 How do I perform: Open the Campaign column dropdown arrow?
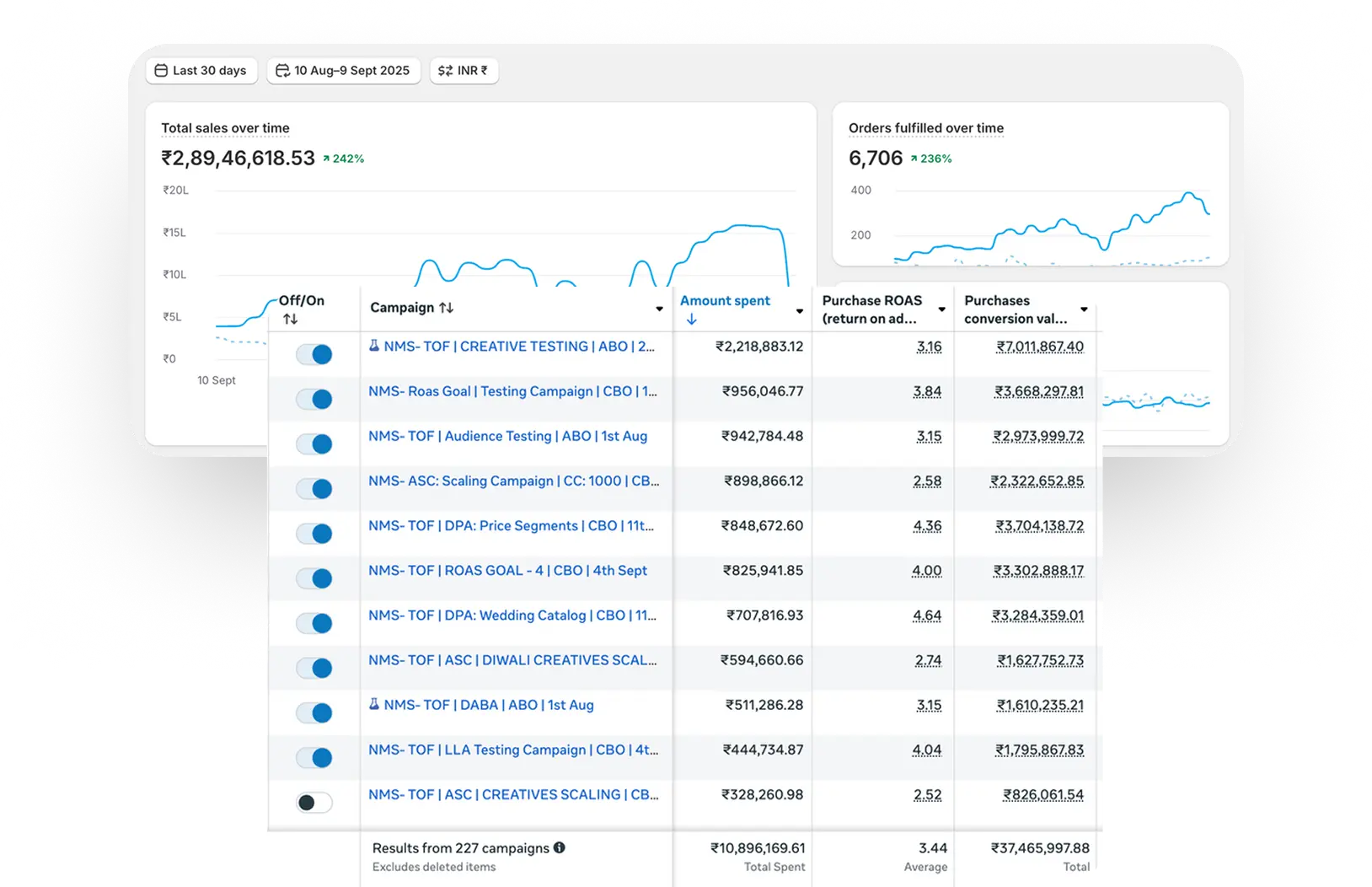[x=659, y=309]
